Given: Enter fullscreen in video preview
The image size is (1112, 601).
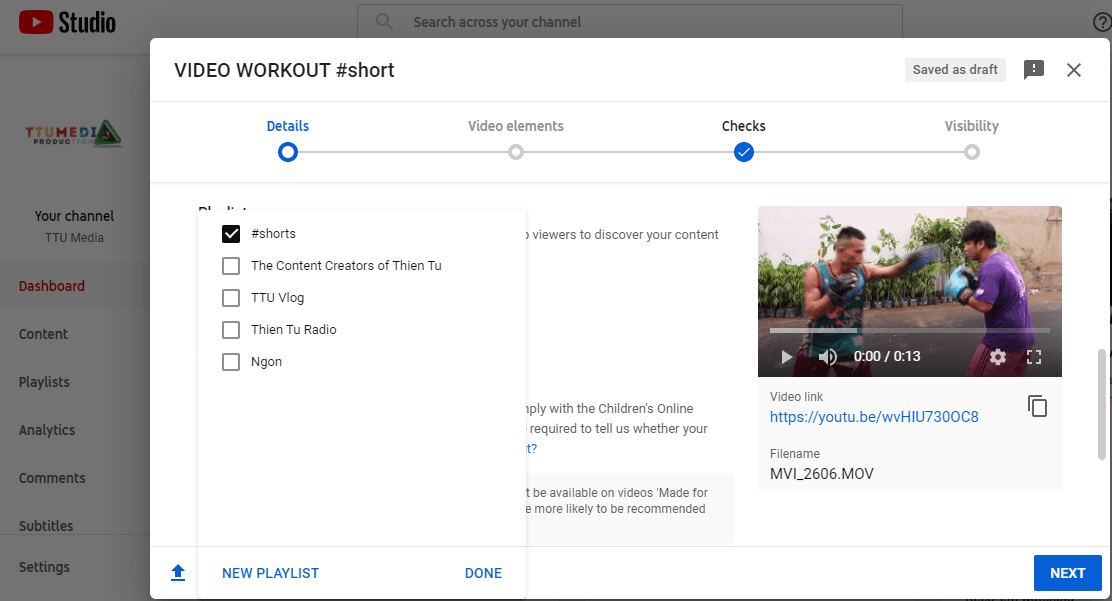Looking at the screenshot, I should (1035, 357).
